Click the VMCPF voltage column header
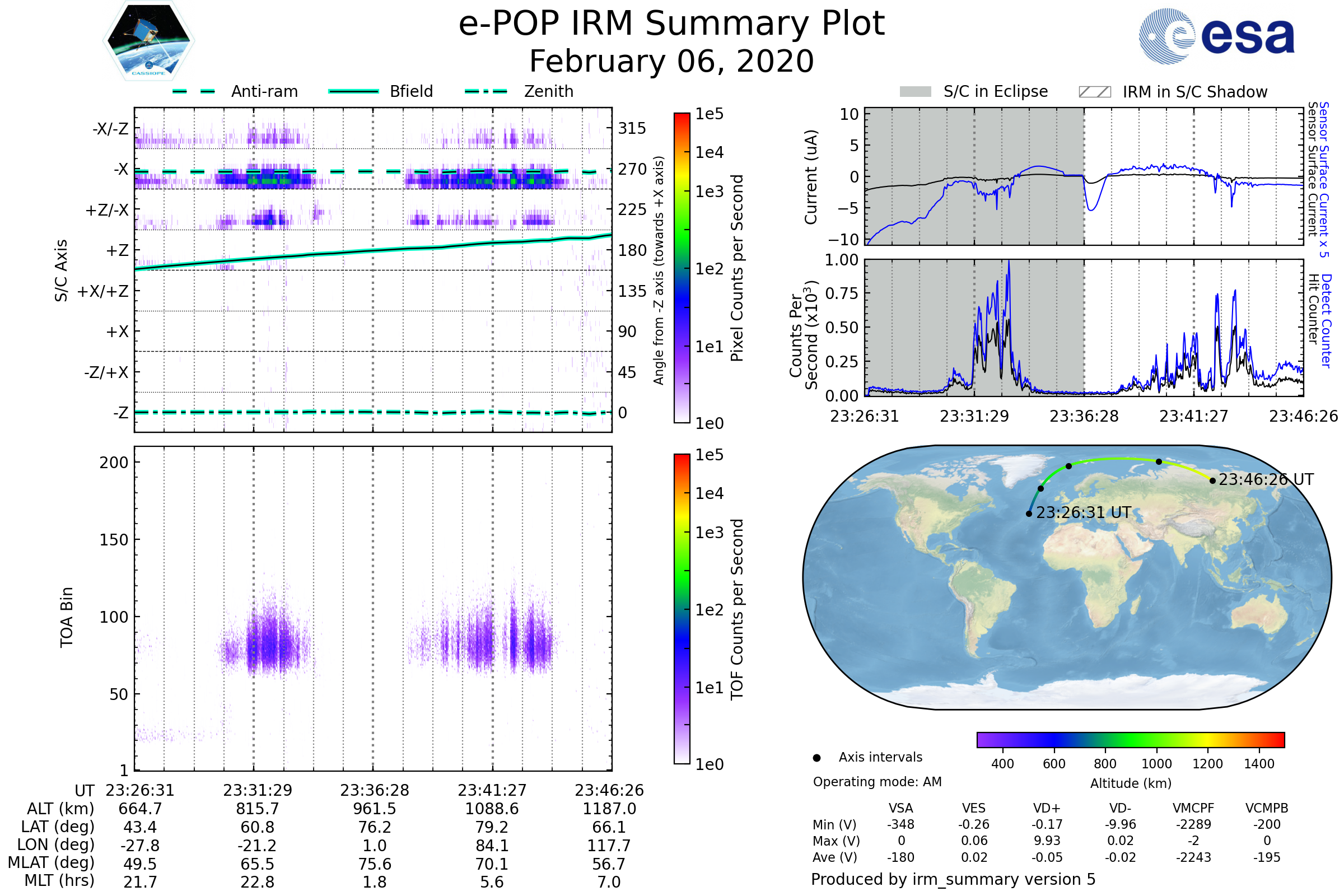Screen dimensions: 1344x896 click(x=1193, y=808)
